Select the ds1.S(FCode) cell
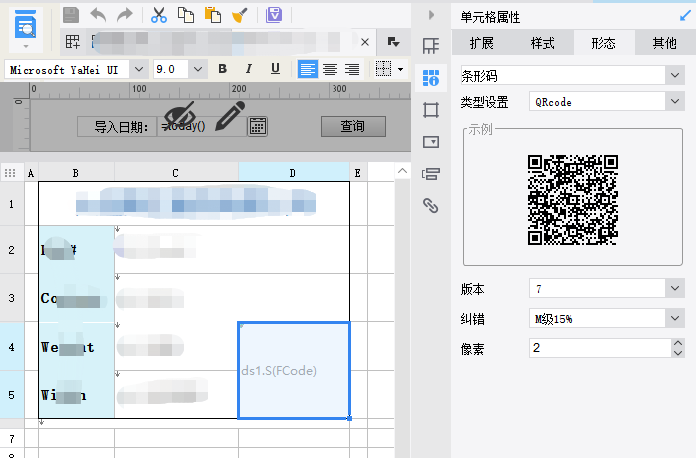This screenshot has width=696, height=458. (x=294, y=370)
